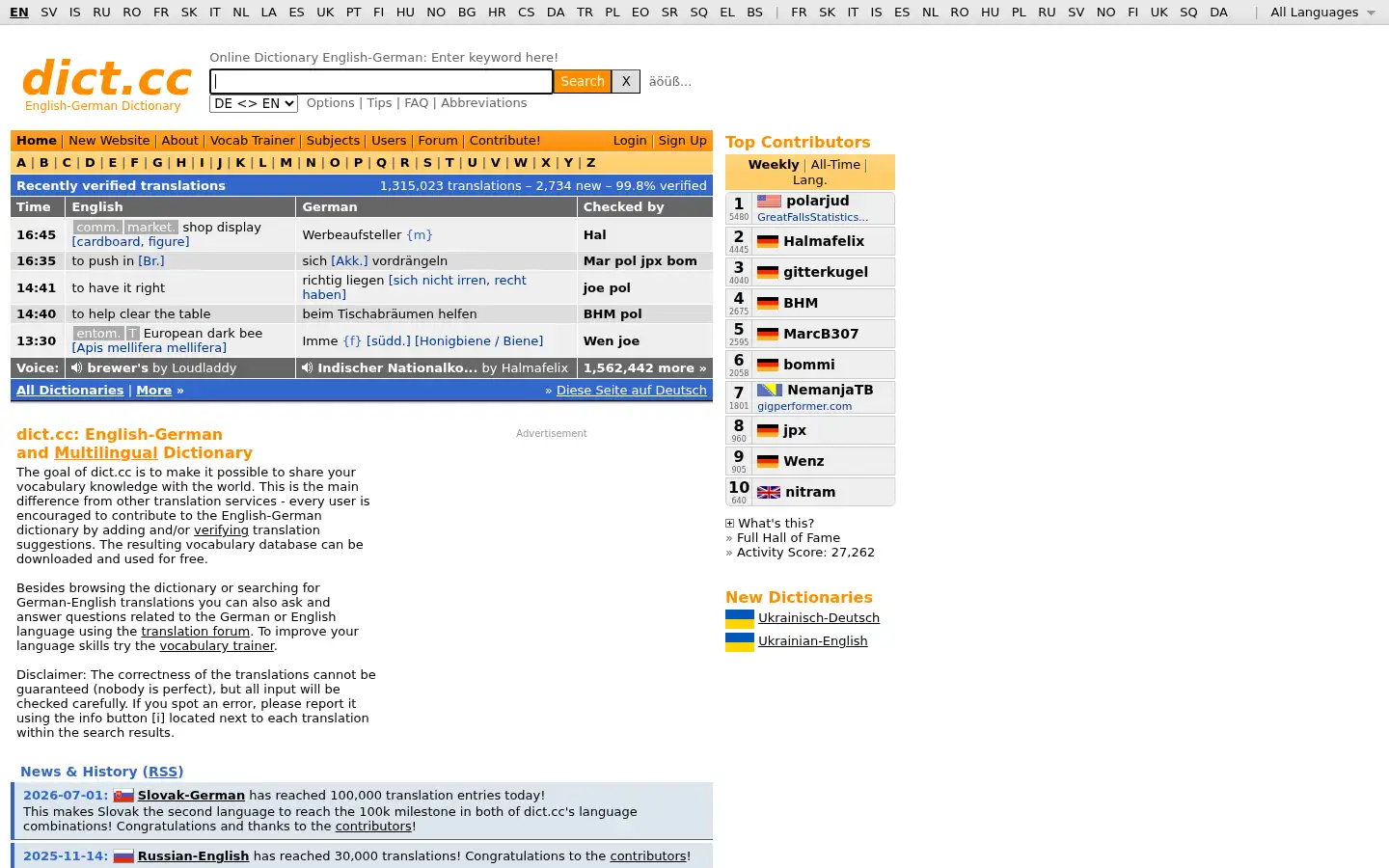Screen dimensions: 1389x868
Task: Click the Ukraine flag beside Ukrainian-English
Action: coord(740,641)
